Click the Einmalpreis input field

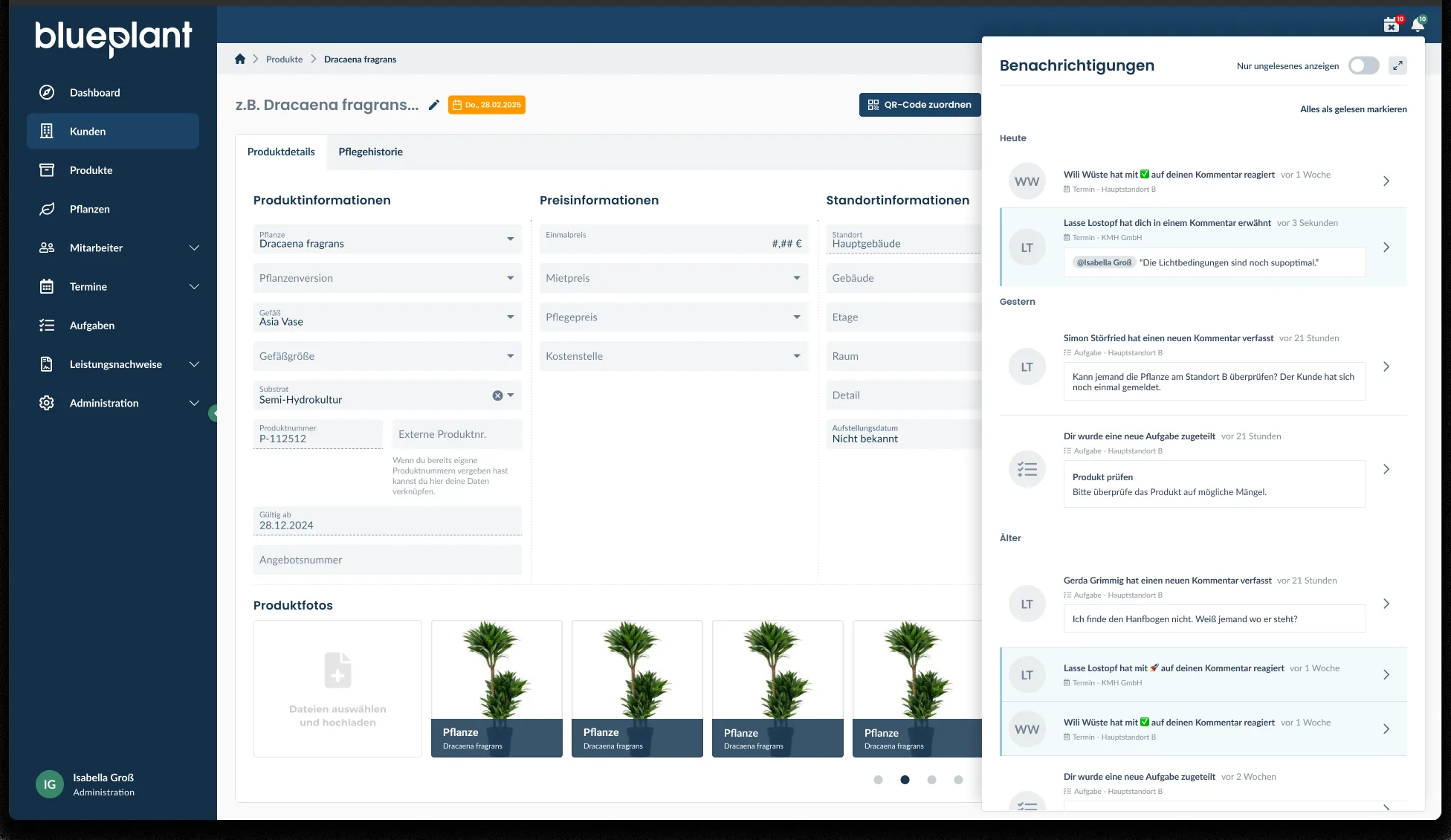pos(673,239)
